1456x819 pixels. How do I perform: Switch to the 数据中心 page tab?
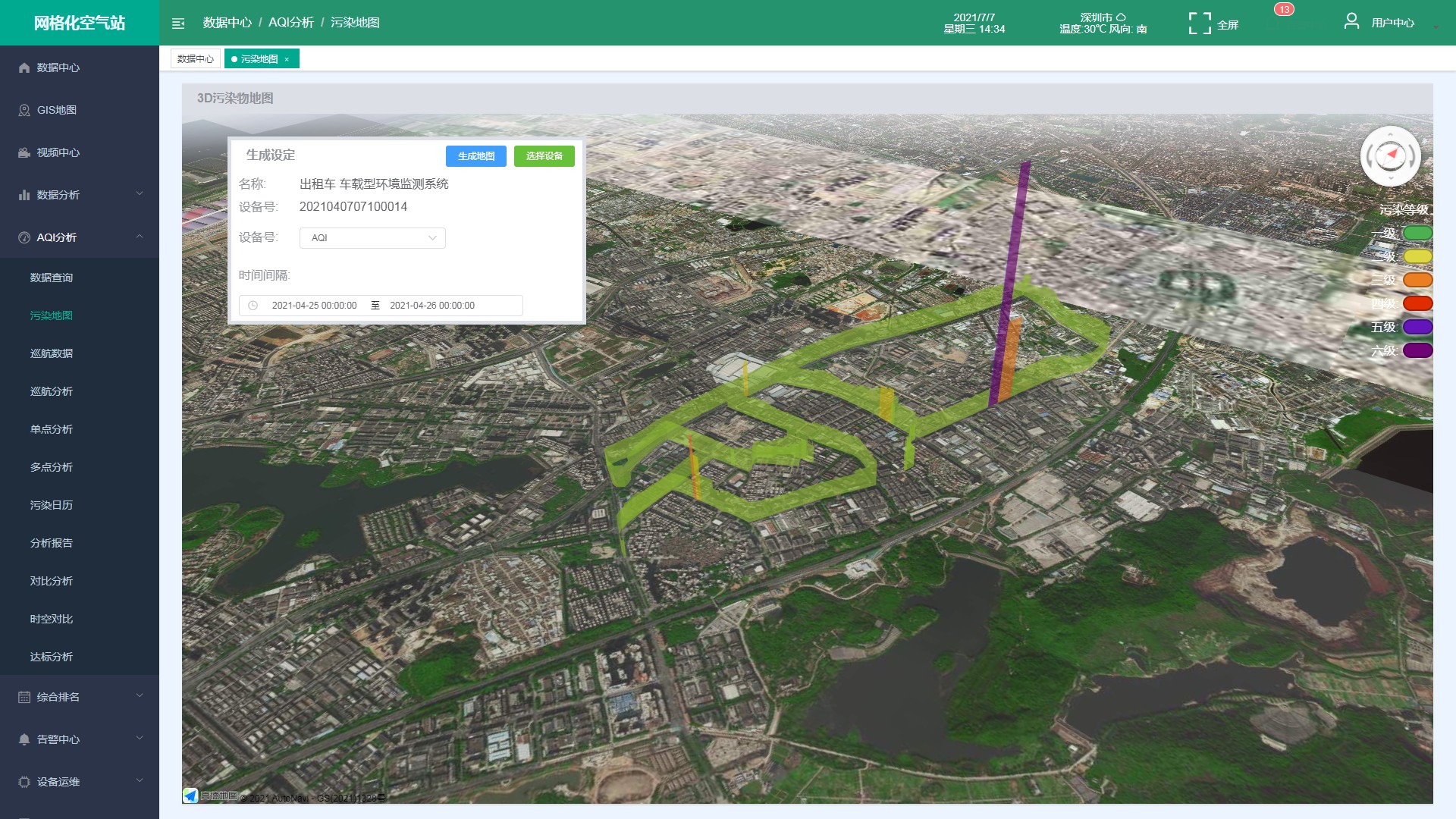pos(196,59)
